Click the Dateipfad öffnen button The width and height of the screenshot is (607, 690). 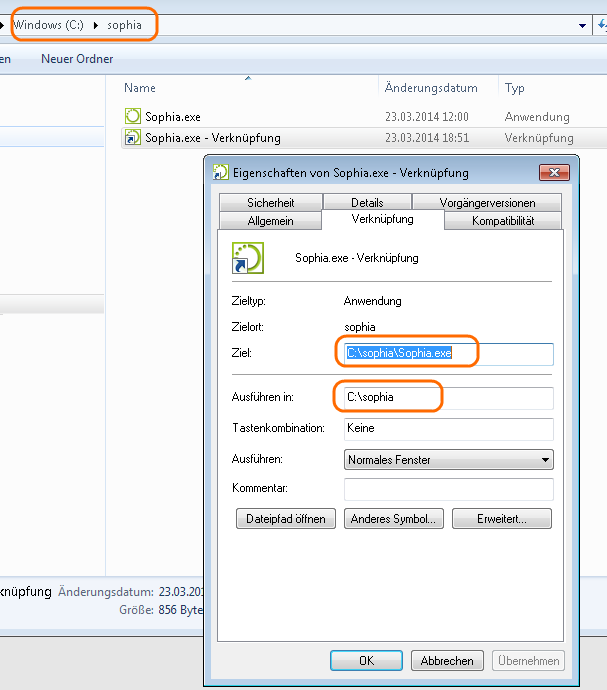[x=285, y=519]
